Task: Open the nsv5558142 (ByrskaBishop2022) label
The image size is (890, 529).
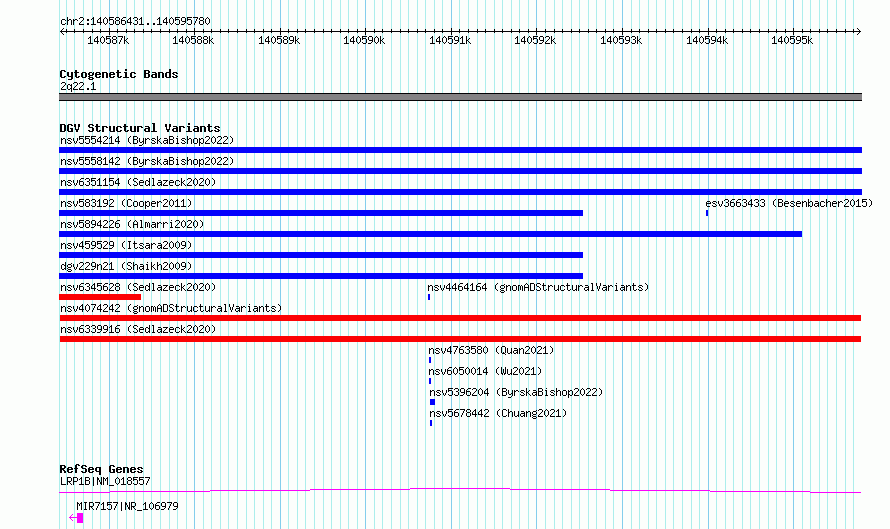Action: [x=147, y=161]
